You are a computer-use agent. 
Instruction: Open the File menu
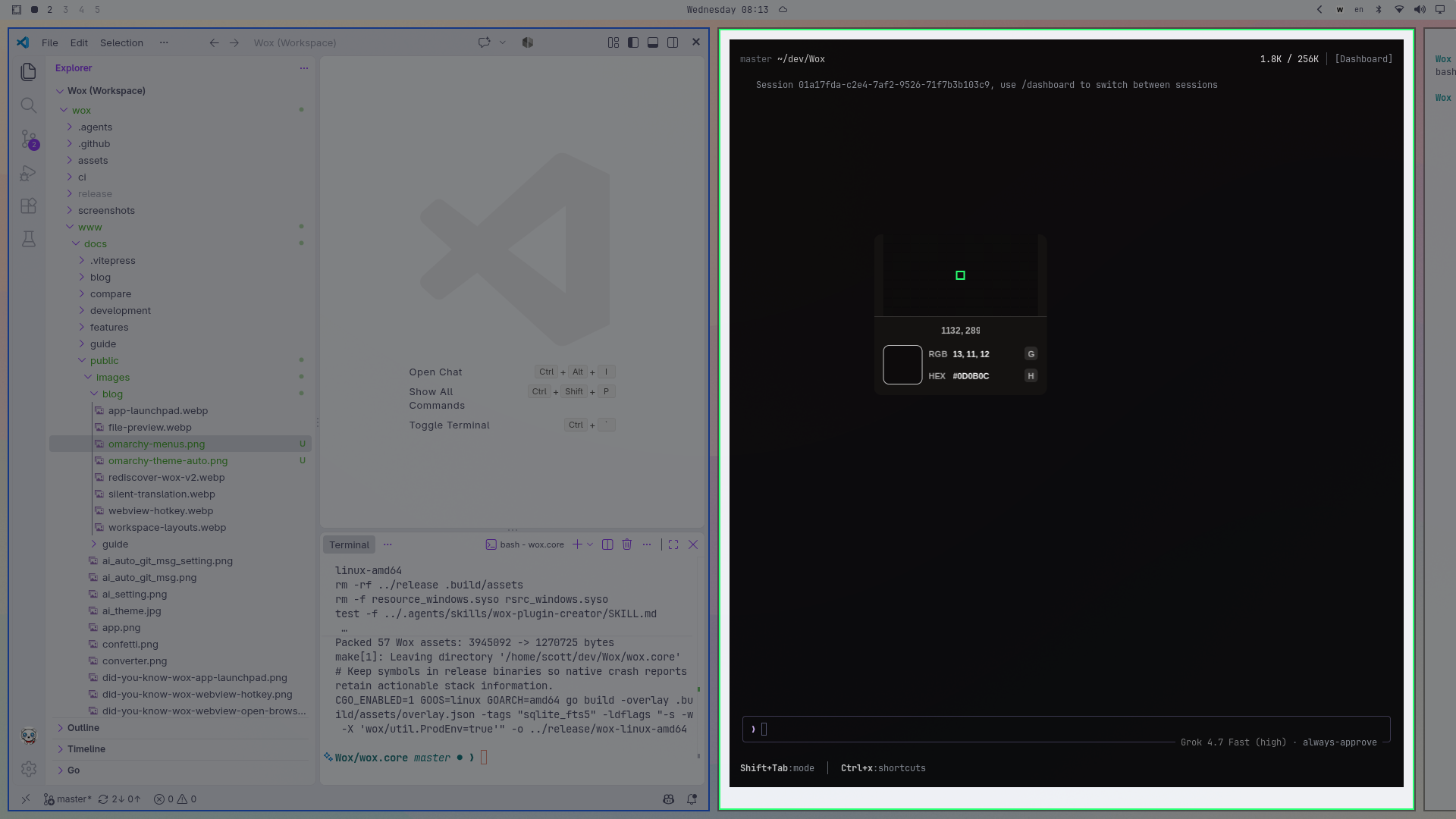50,42
